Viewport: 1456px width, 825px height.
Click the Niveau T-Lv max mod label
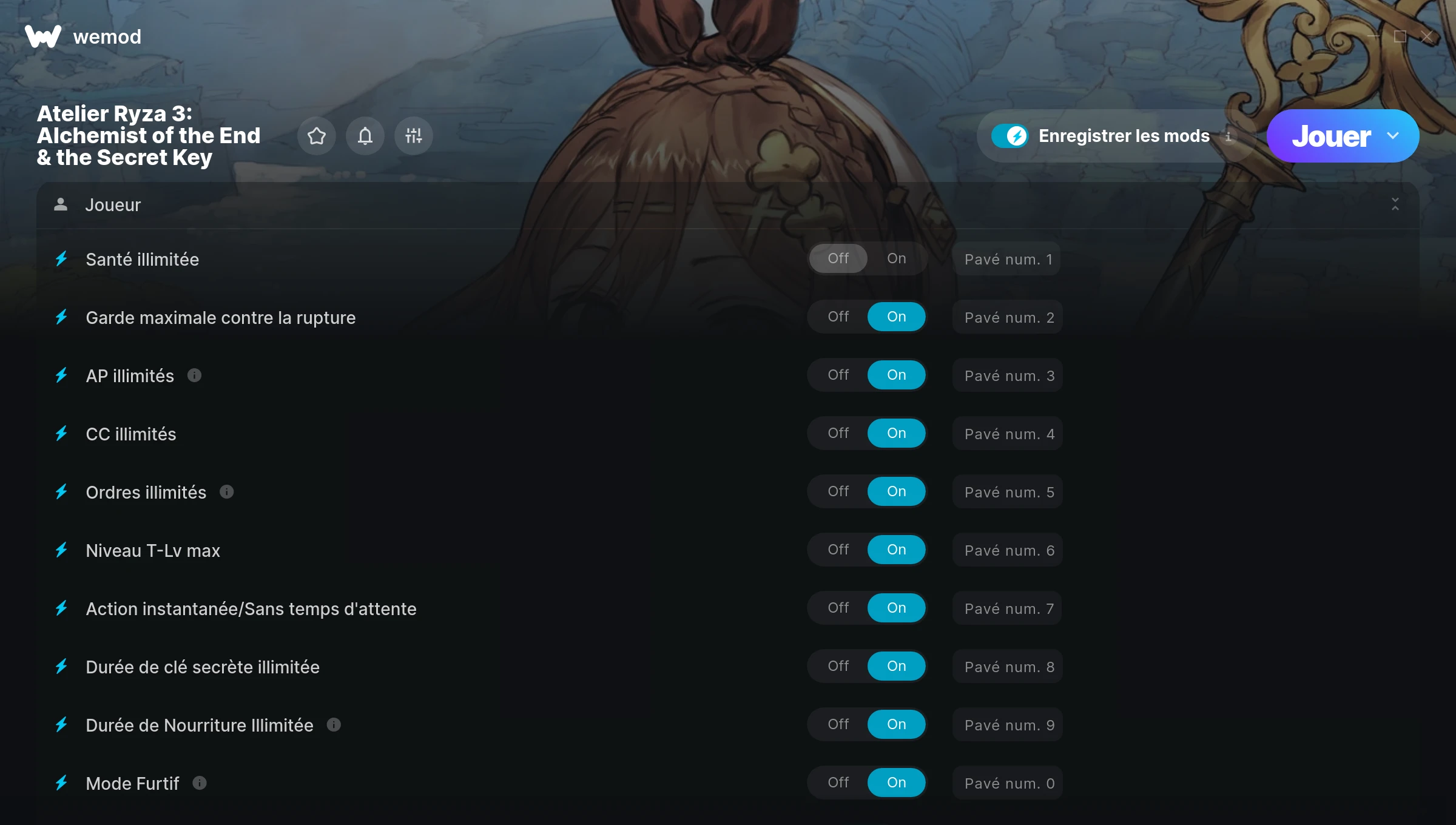click(x=153, y=550)
